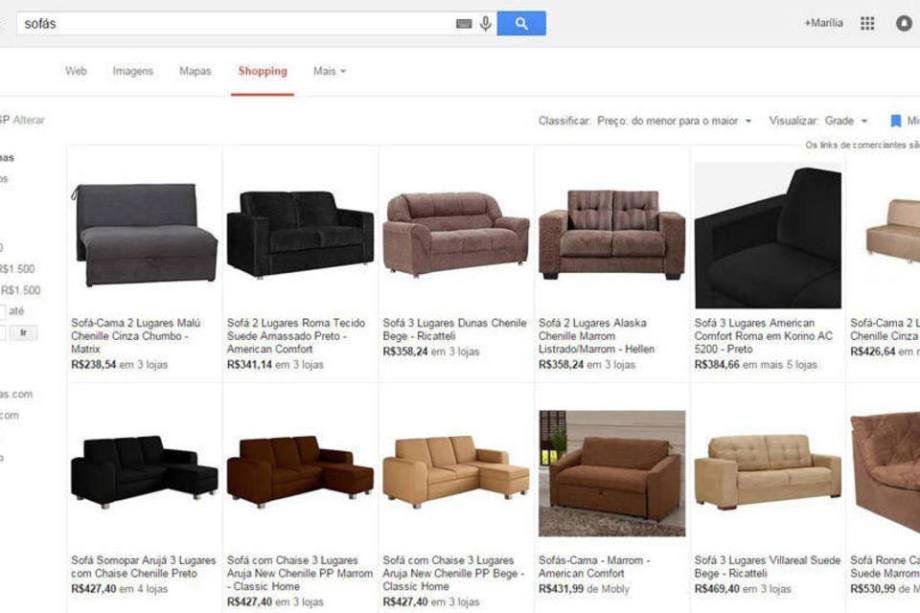Image resolution: width=920 pixels, height=613 pixels.
Task: Open the Sofás-Cama Marrom American Comfort image
Action: coord(612,473)
